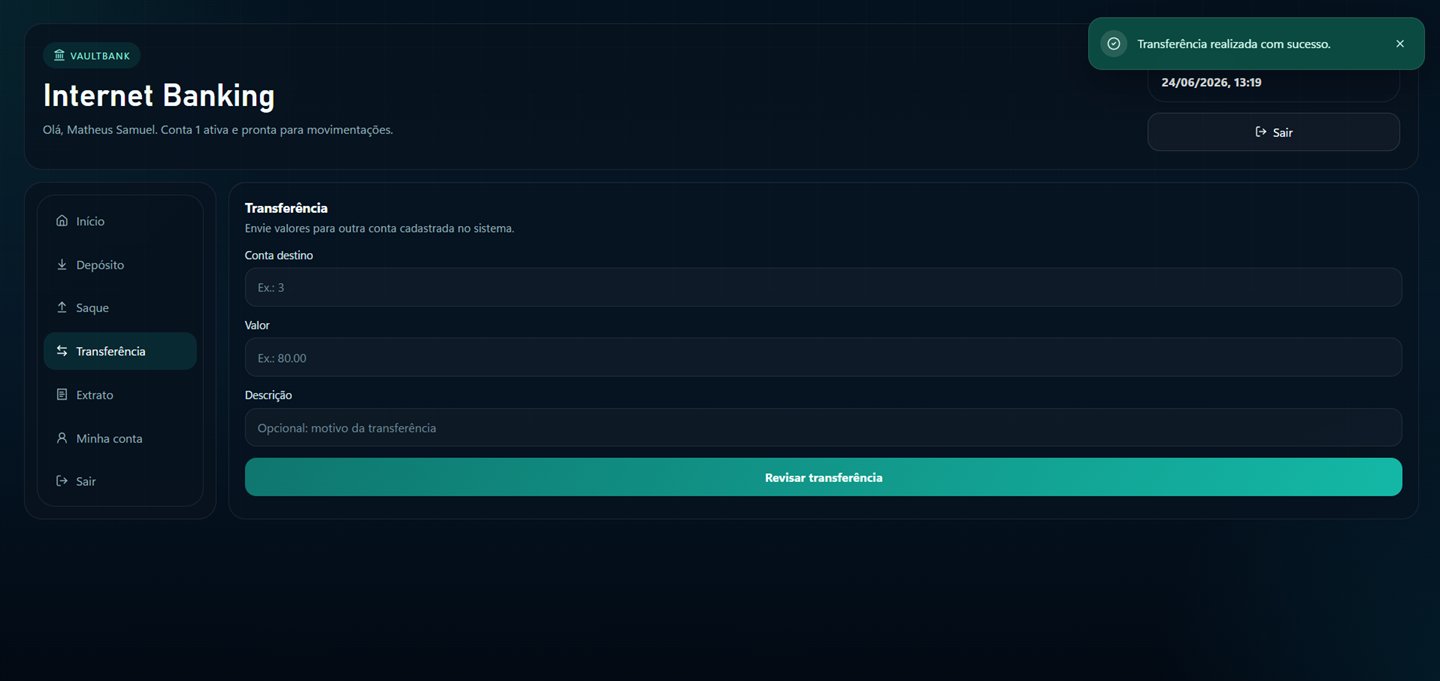Image resolution: width=1440 pixels, height=681 pixels.
Task: Click the logout icon in sidebar Sair
Action: pyautogui.click(x=62, y=481)
